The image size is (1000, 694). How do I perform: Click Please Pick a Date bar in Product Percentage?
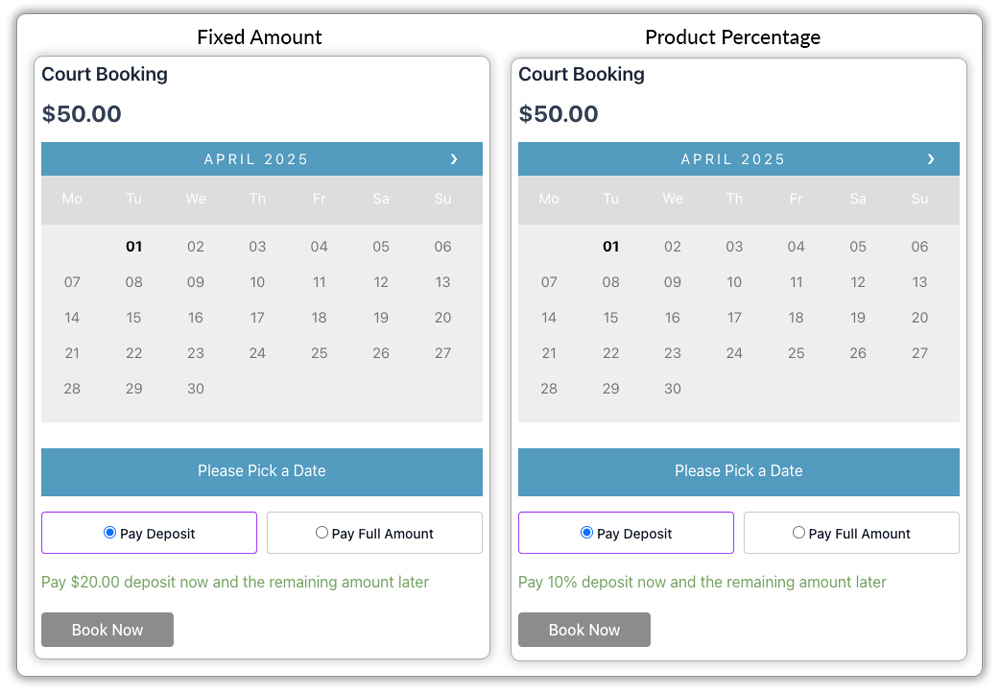pyautogui.click(x=738, y=471)
